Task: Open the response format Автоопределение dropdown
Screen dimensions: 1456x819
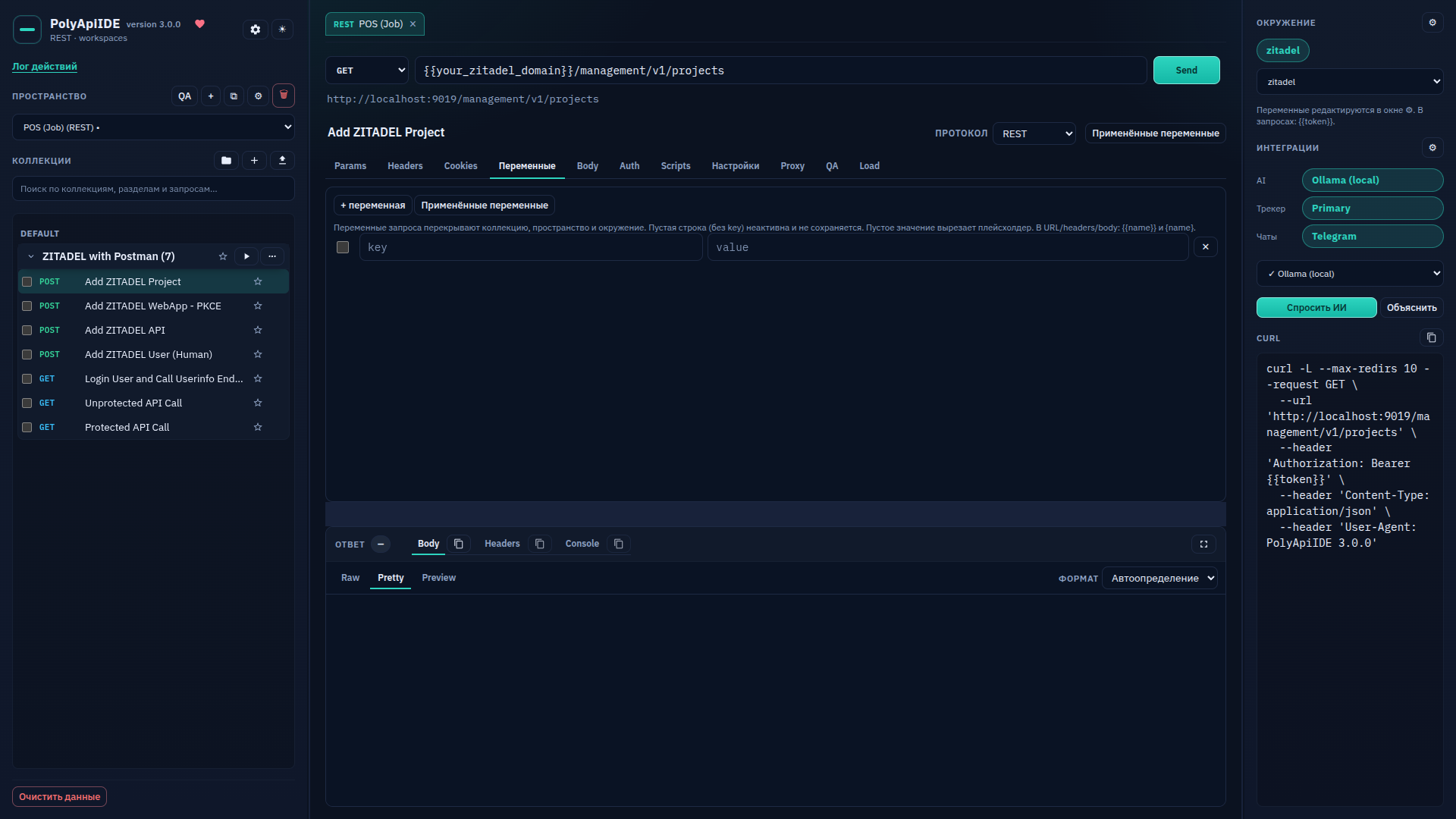Action: [1159, 579]
